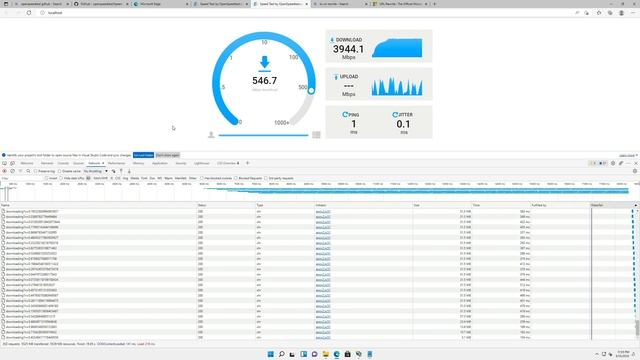This screenshot has width=640, height=360.
Task: Sort requests by the Name column header
Action: 98,205
